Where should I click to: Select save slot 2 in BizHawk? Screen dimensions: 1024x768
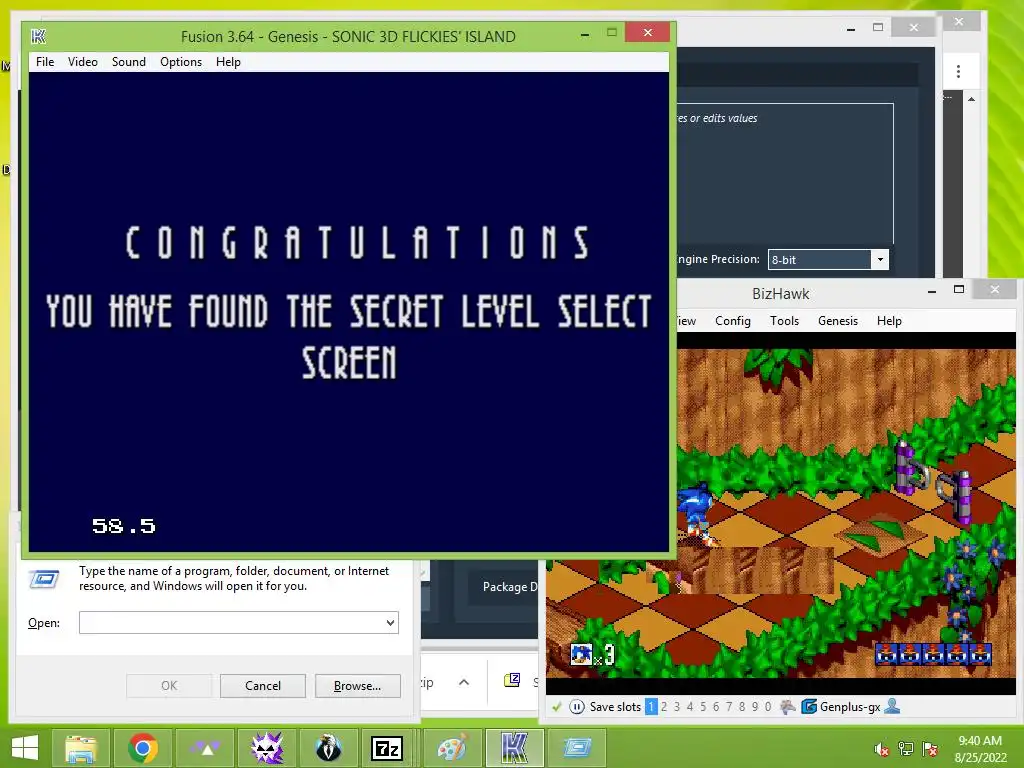664,707
